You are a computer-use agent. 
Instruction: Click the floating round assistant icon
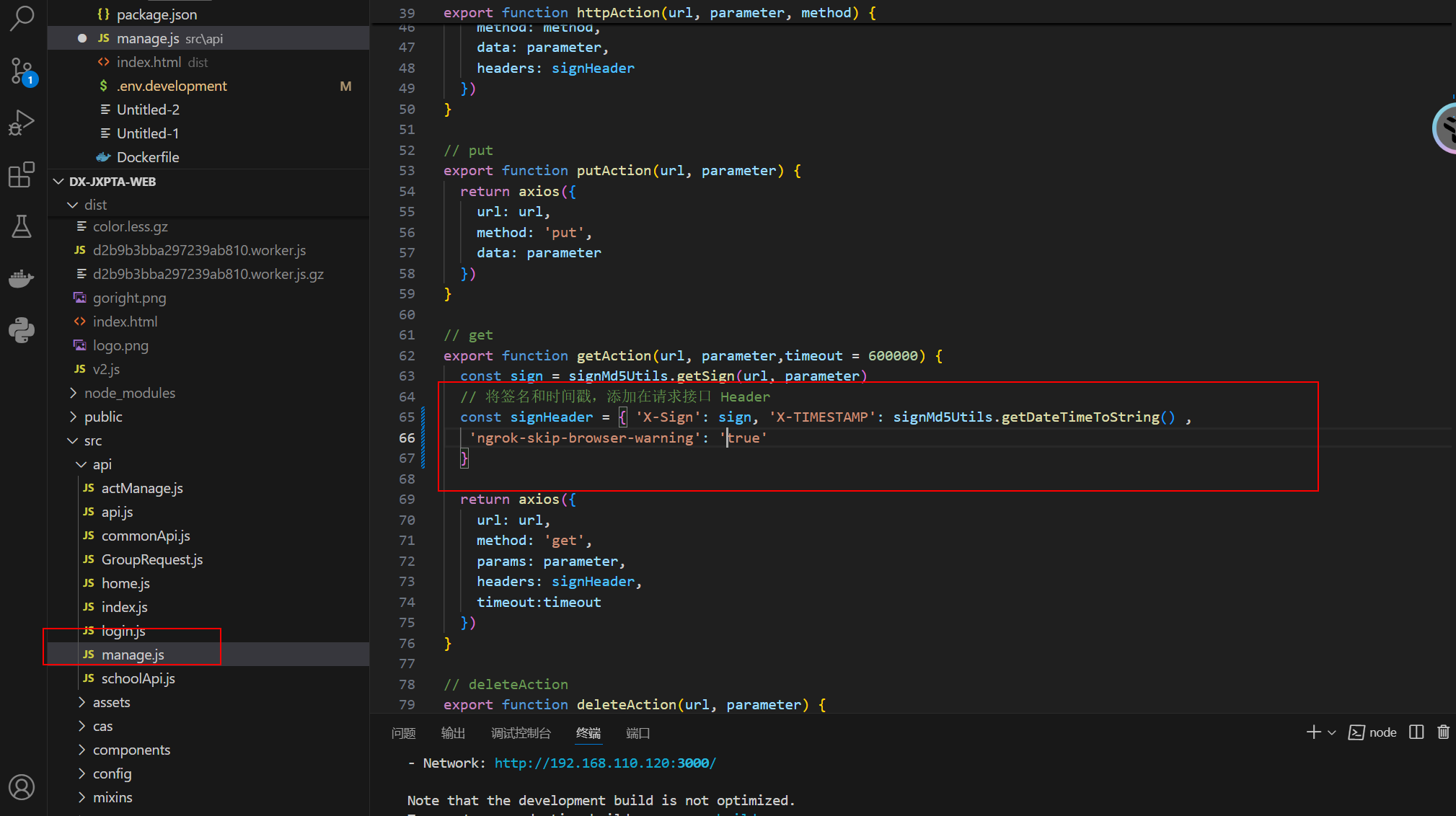pyautogui.click(x=1445, y=128)
